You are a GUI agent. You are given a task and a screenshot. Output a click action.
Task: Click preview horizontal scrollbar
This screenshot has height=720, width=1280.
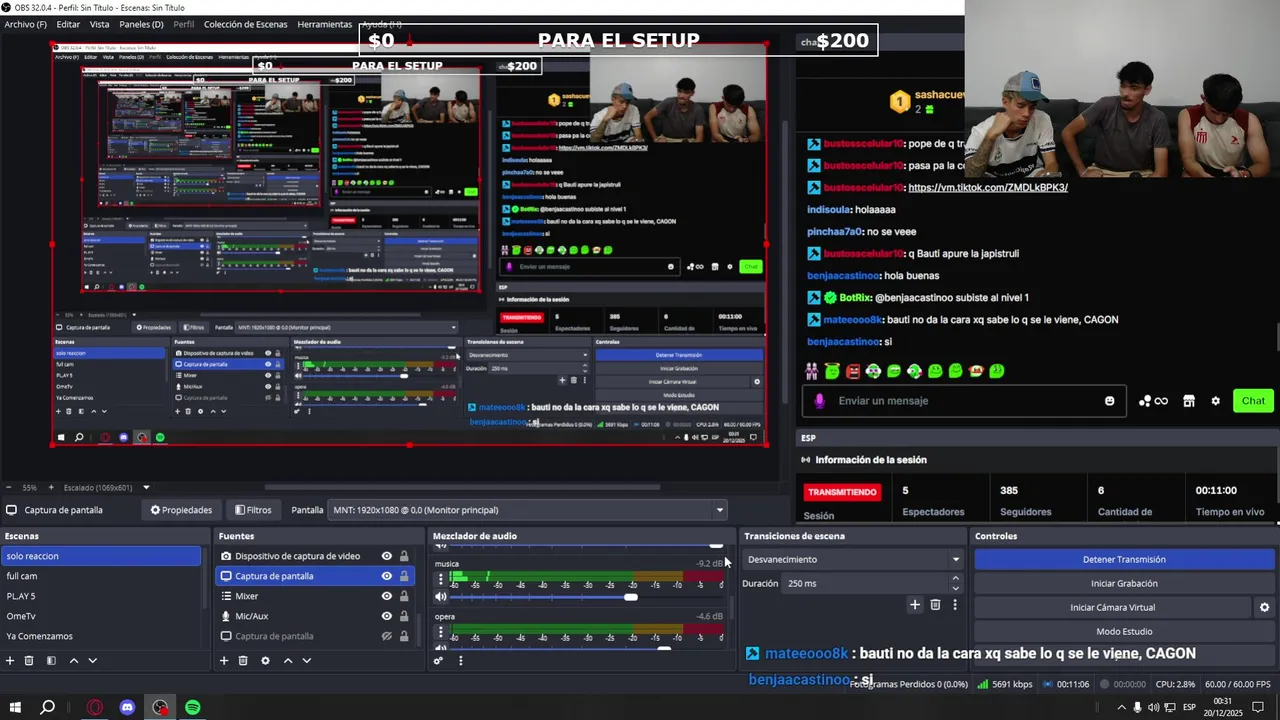(x=462, y=487)
